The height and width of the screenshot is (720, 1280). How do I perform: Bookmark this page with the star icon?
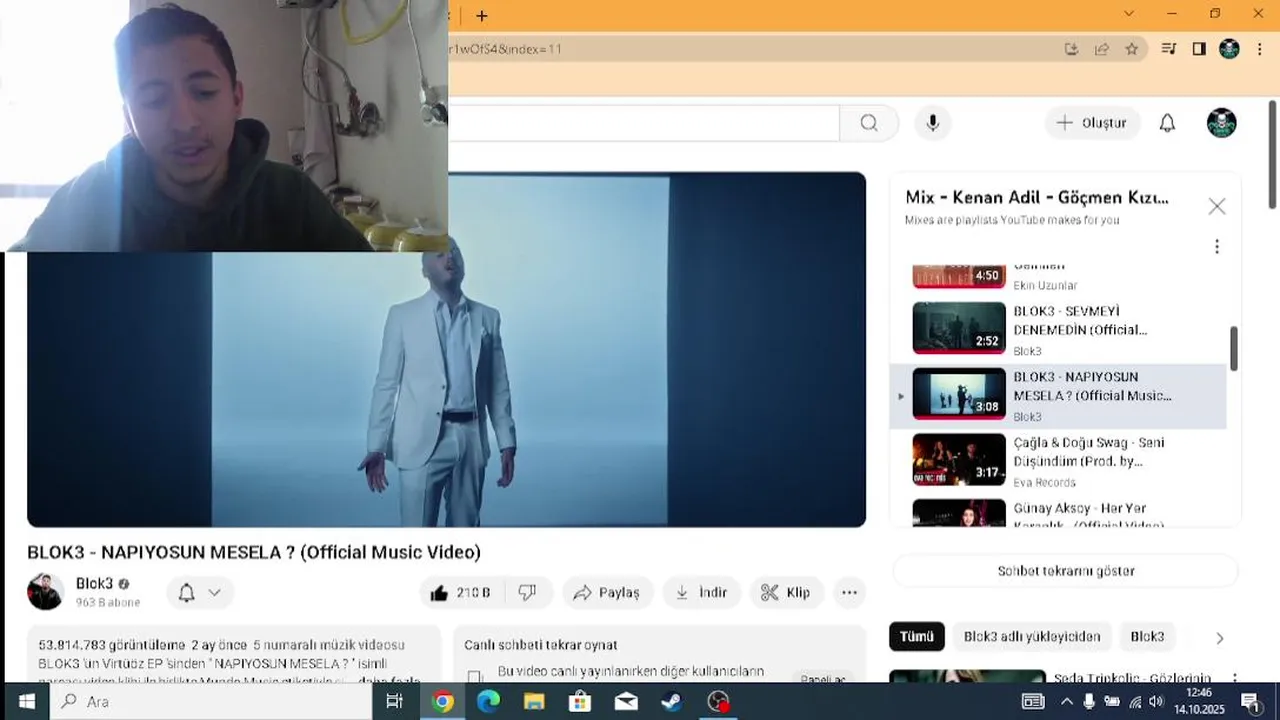pos(1131,49)
